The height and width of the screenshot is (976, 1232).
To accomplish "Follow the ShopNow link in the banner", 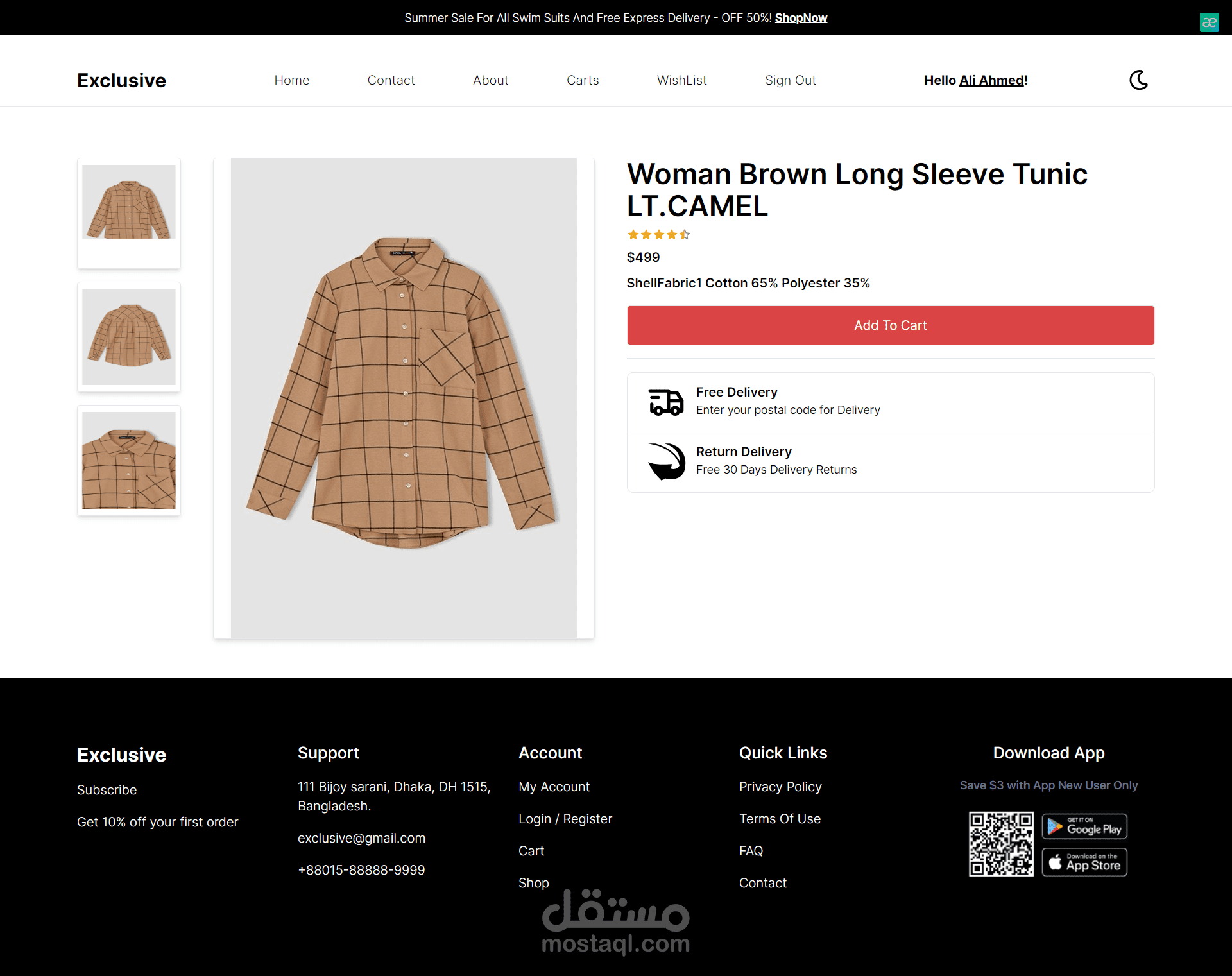I will click(x=801, y=18).
